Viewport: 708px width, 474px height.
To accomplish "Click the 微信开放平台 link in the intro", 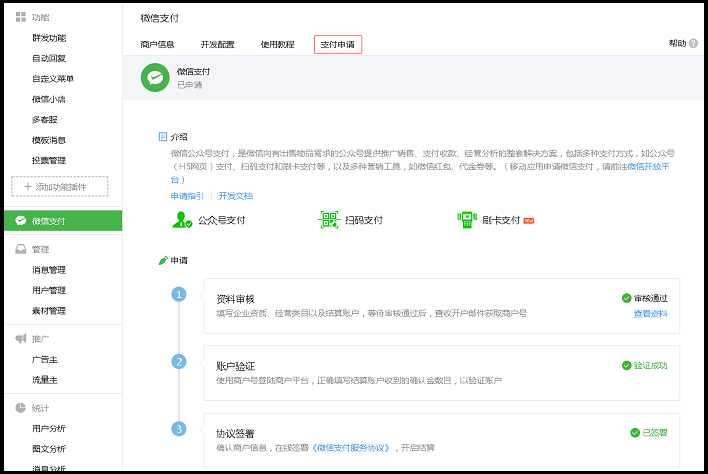I will point(648,167).
